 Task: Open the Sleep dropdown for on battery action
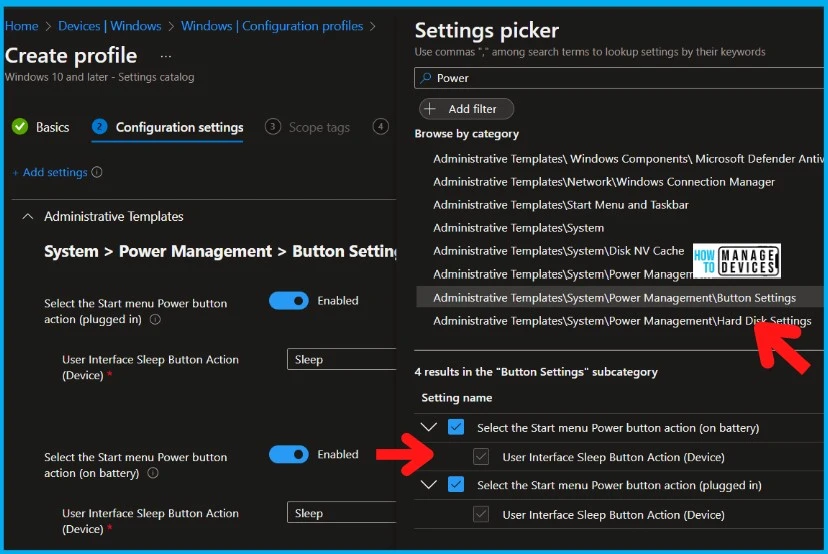(341, 513)
